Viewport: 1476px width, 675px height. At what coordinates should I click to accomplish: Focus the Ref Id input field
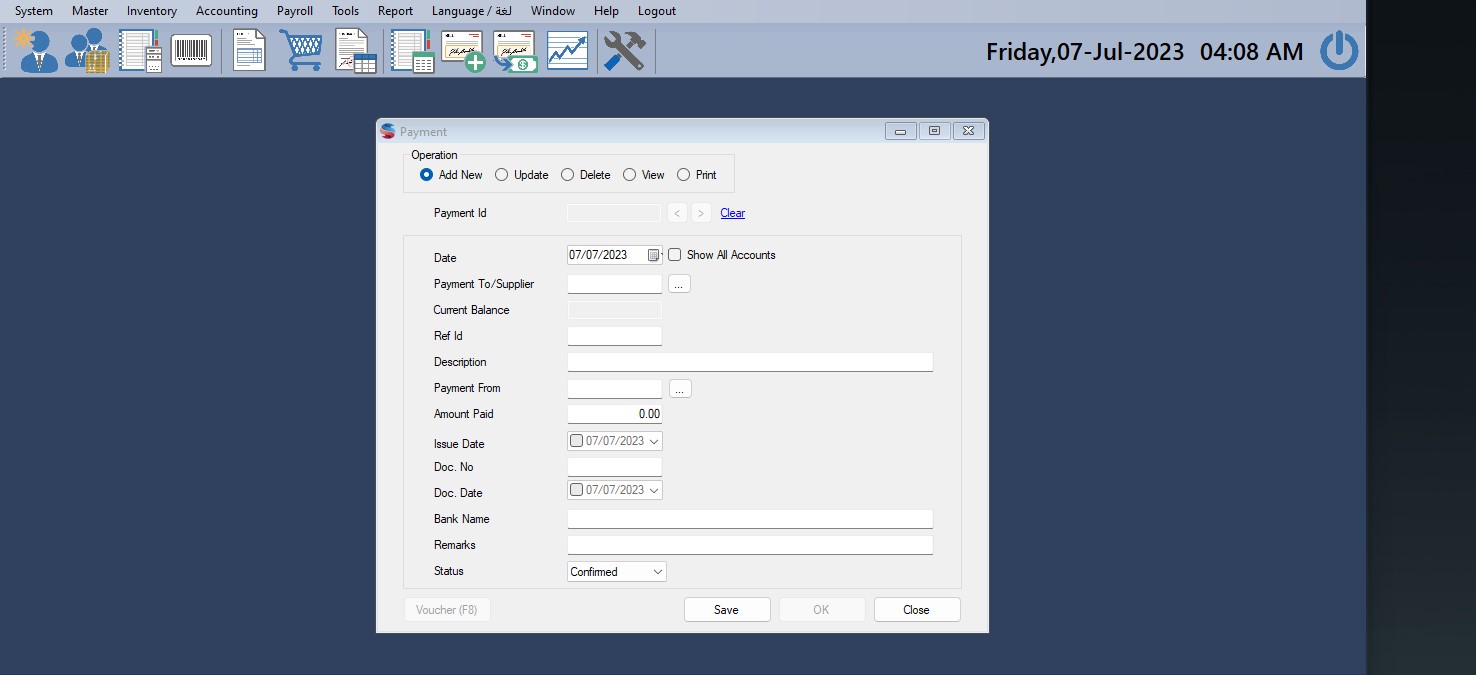click(x=615, y=336)
